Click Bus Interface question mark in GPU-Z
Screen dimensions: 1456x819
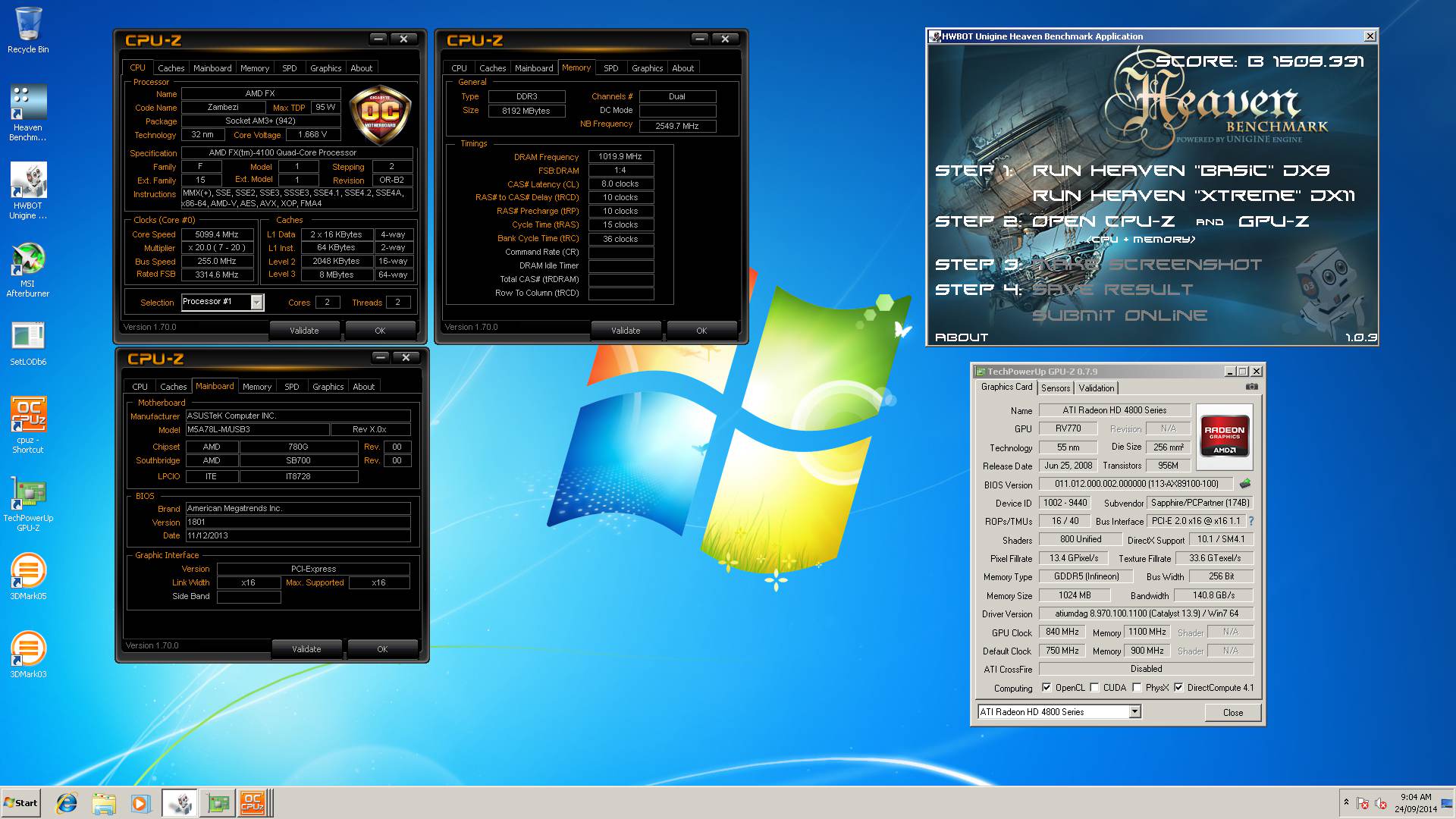coord(1250,521)
